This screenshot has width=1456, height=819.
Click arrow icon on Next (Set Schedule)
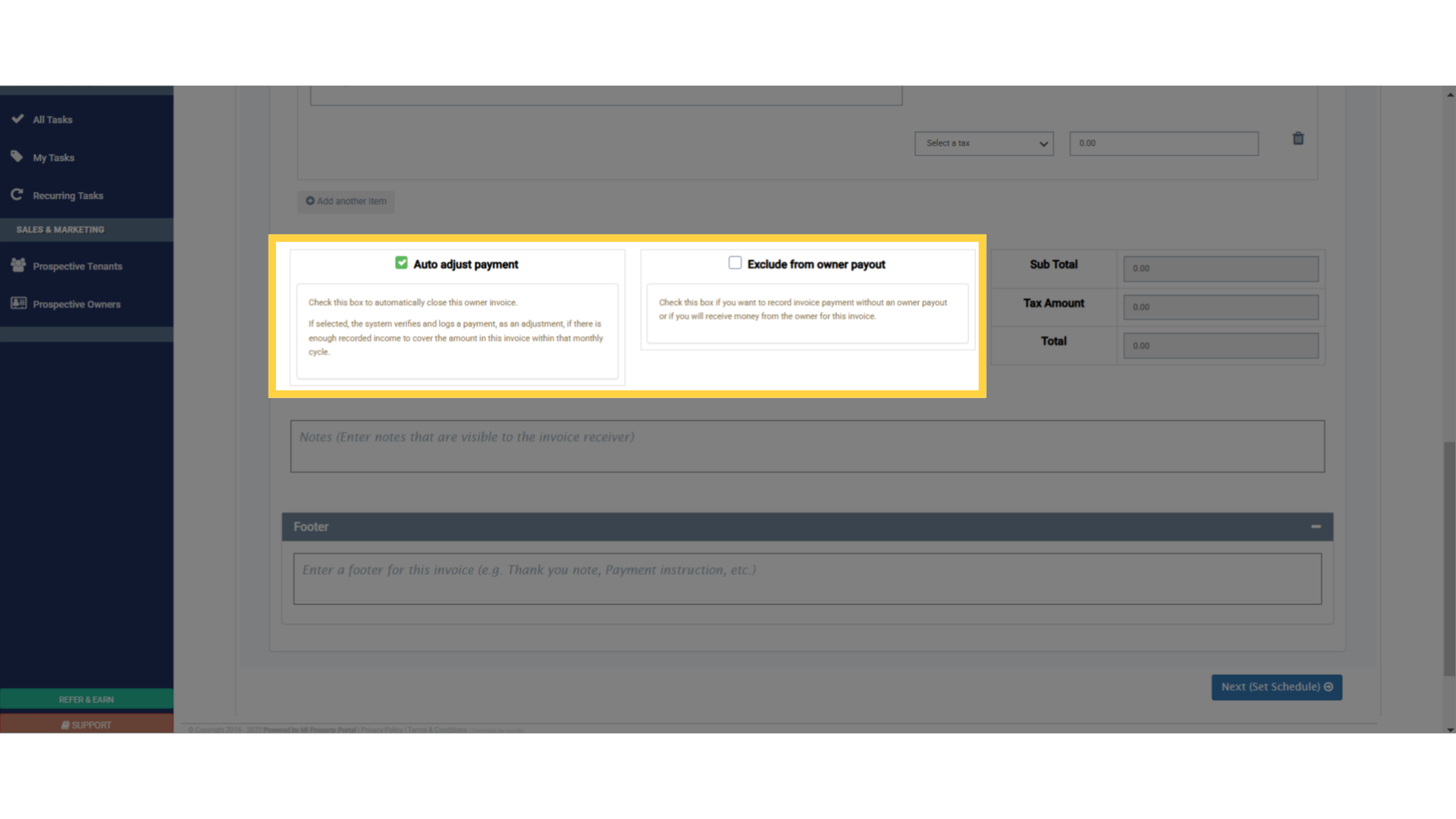coord(1329,687)
